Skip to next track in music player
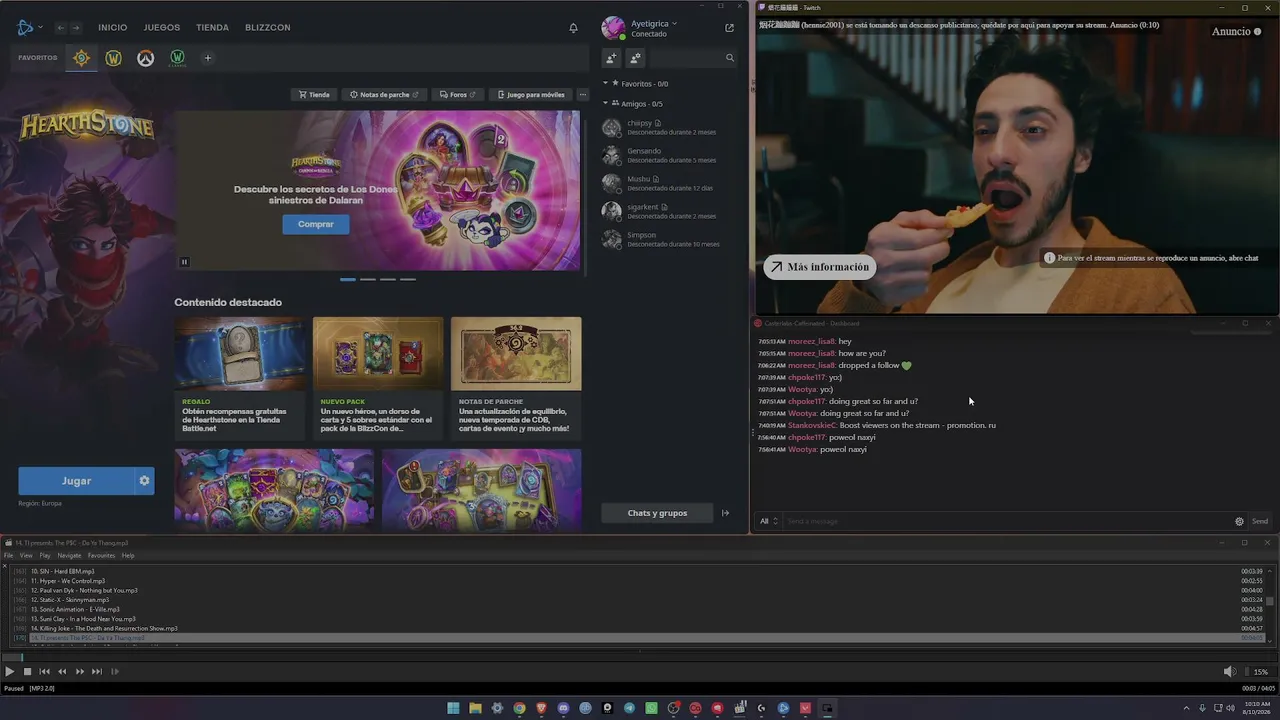This screenshot has width=1280, height=720. coord(97,672)
